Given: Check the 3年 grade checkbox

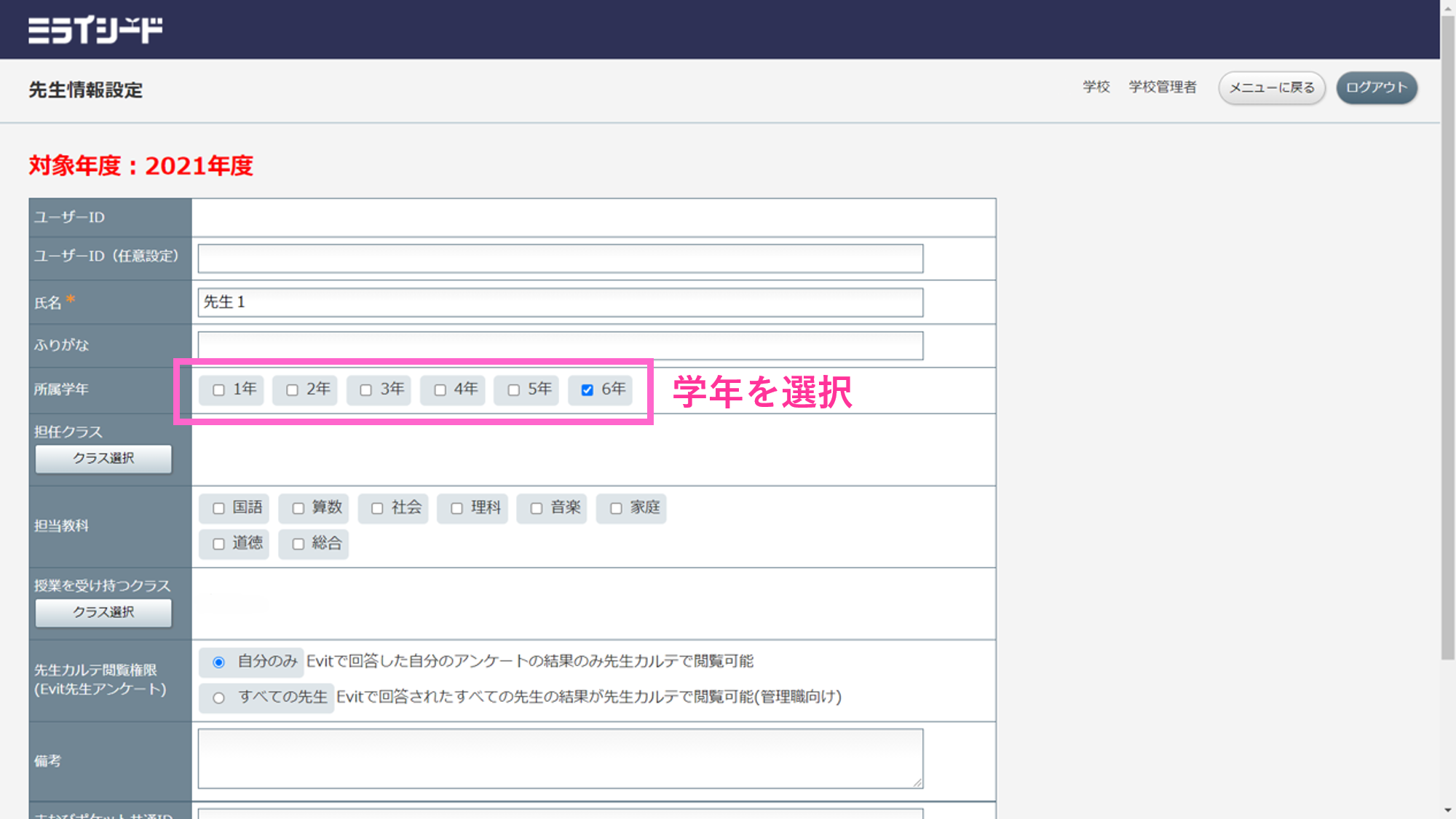Looking at the screenshot, I should click(365, 390).
